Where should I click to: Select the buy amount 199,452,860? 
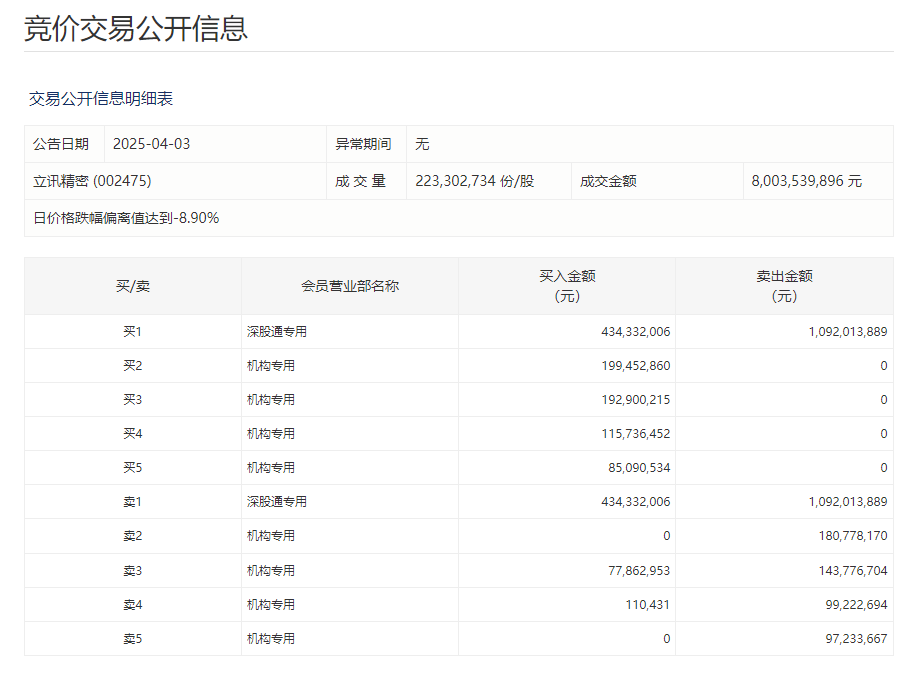point(636,366)
